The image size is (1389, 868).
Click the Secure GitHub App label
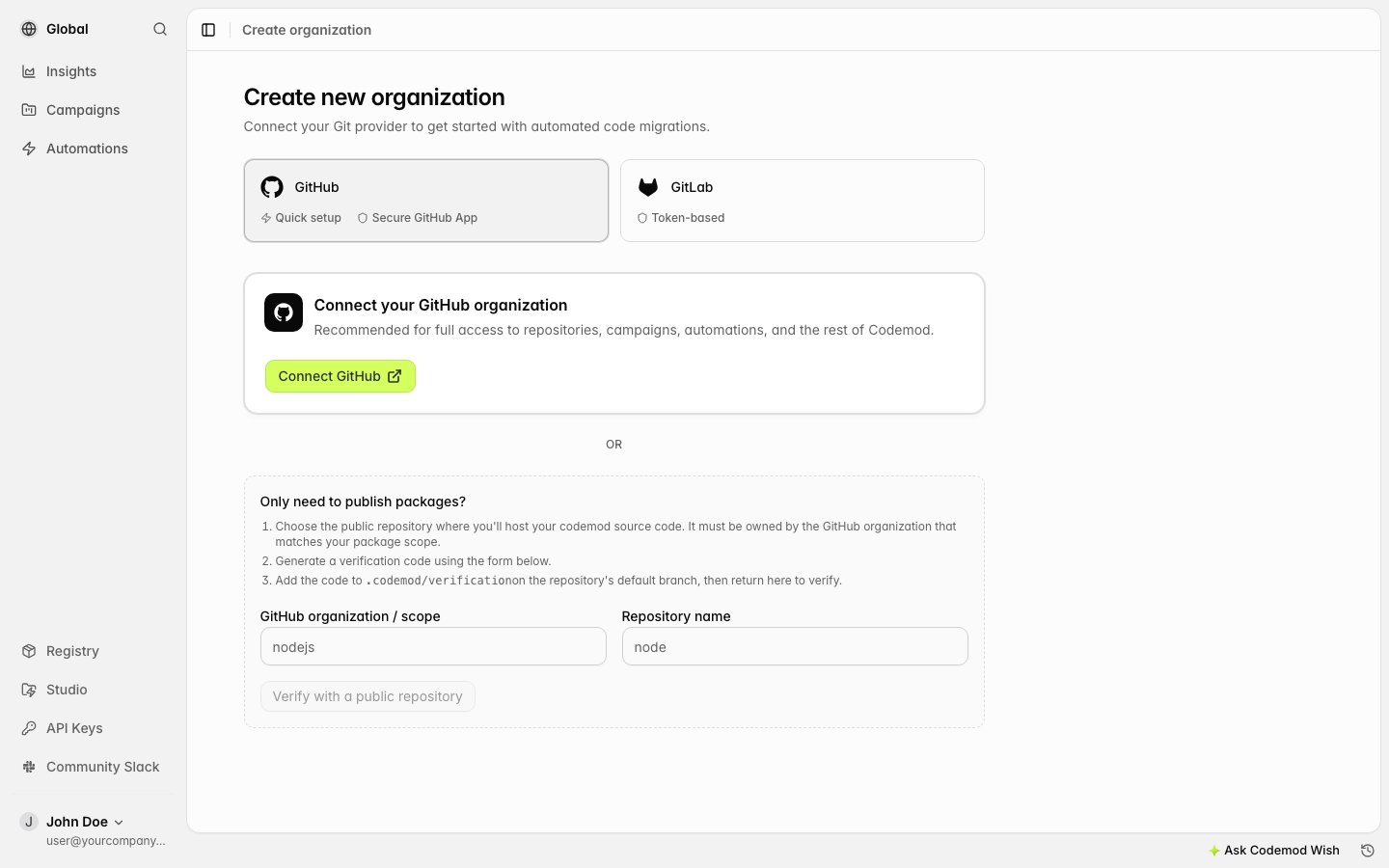click(x=424, y=218)
